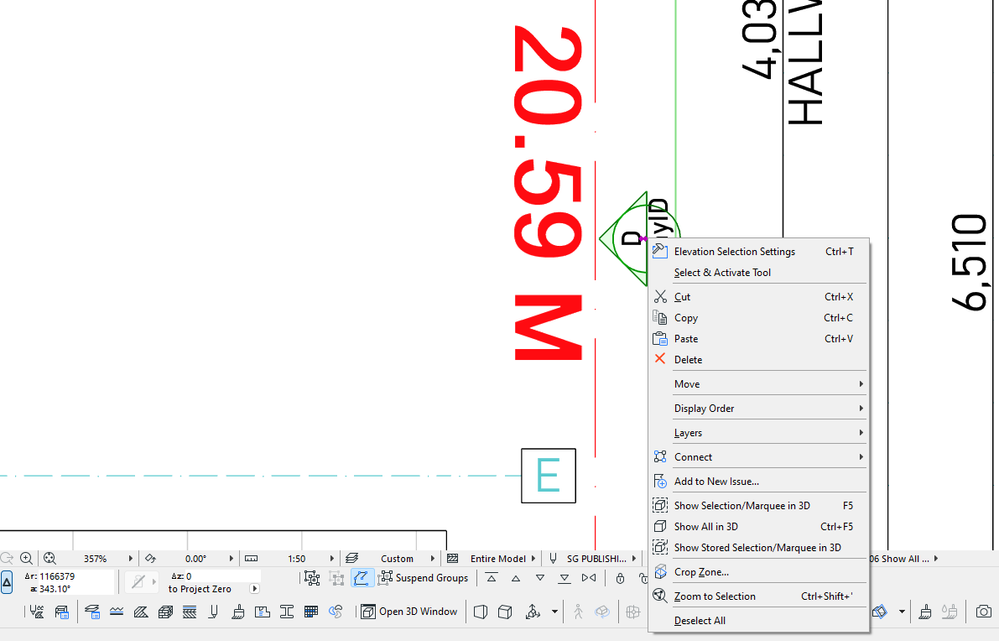Click the set orientation icon
999x641 pixels.
(150, 559)
